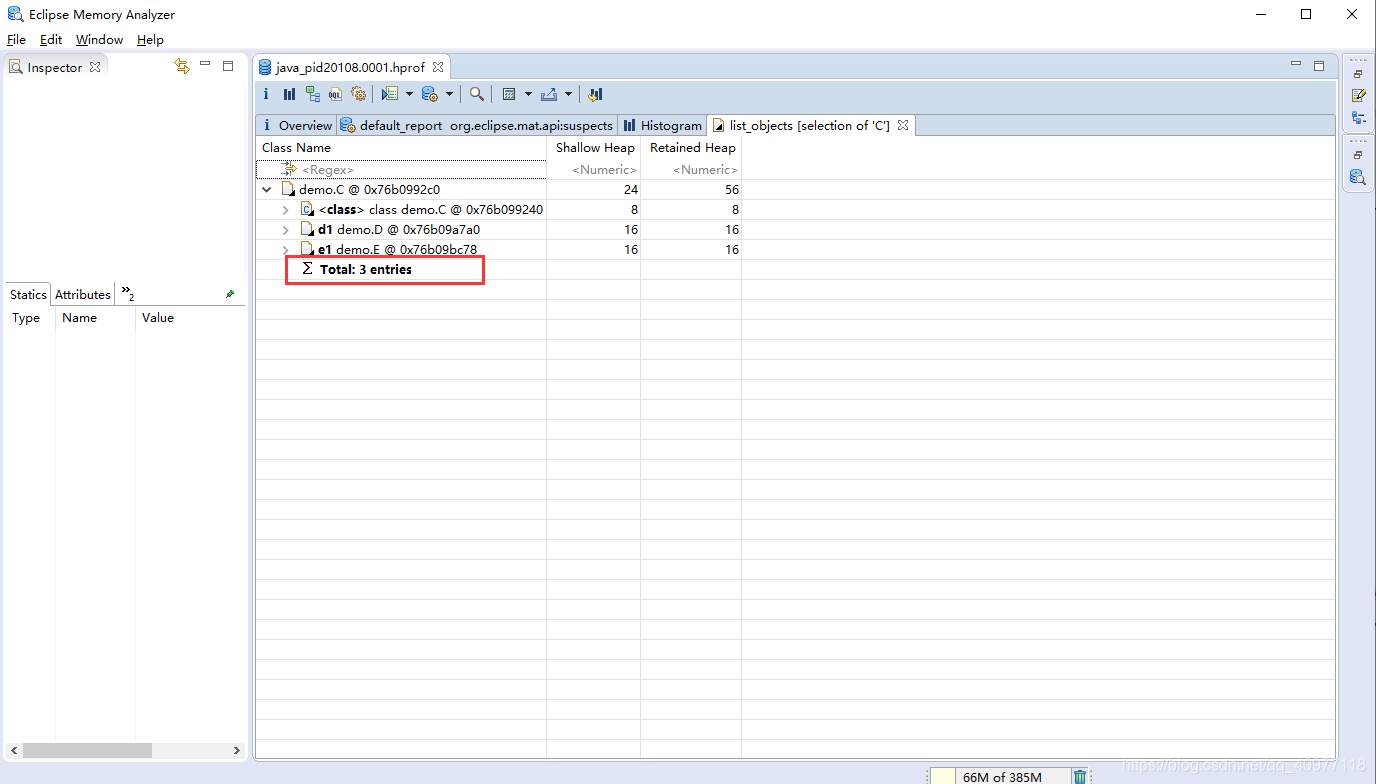Open the OQL Query Browser
This screenshot has height=784, width=1376.
335,94
